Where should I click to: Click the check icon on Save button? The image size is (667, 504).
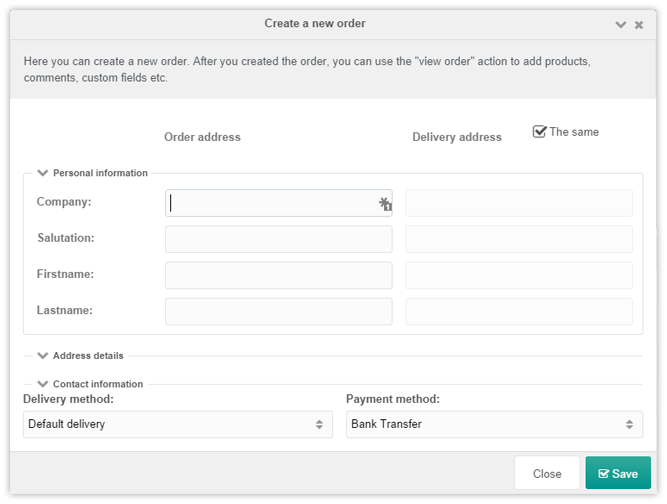pos(604,473)
